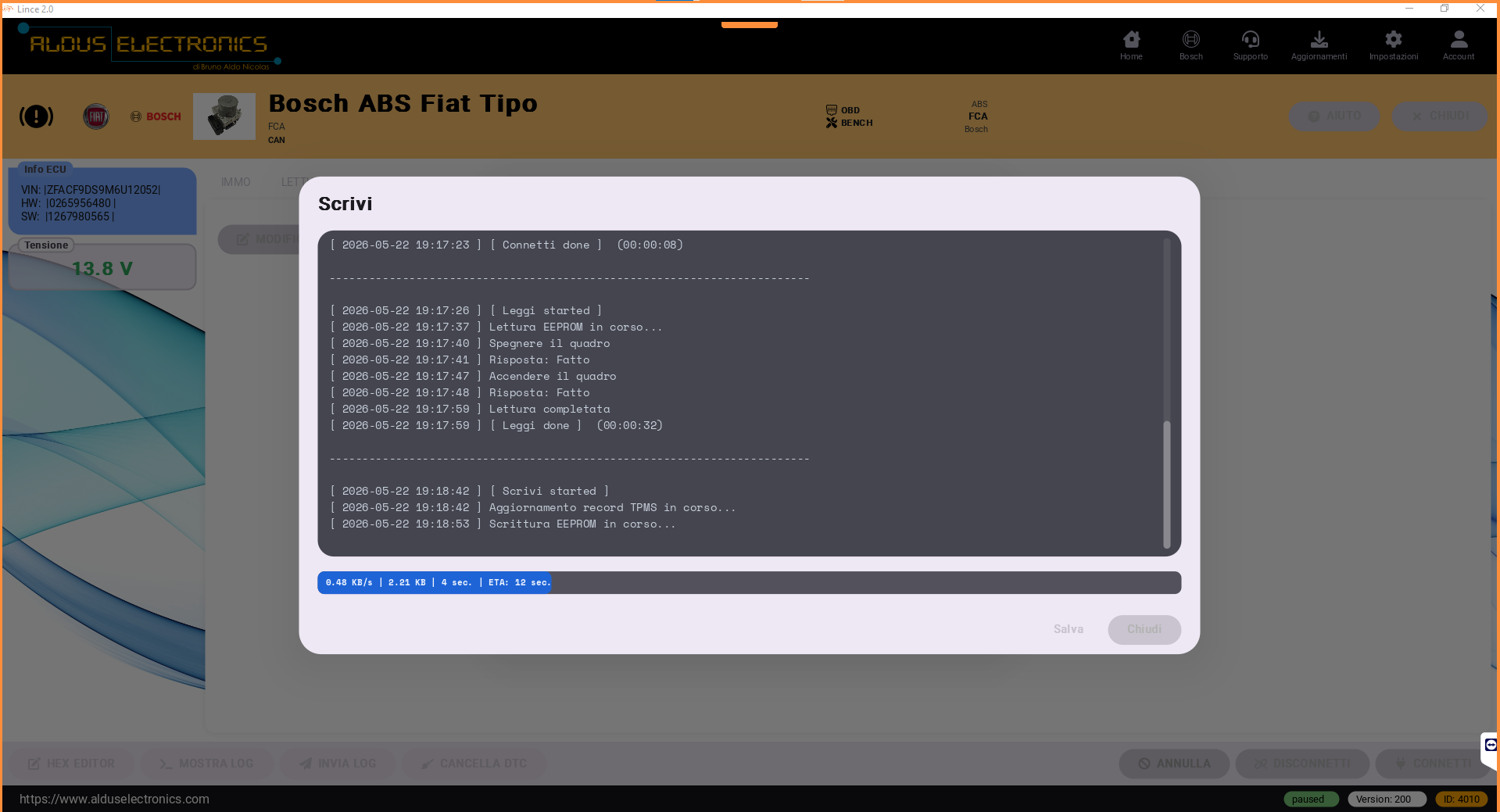The height and width of the screenshot is (812, 1500).
Task: Click the BENCH tools icon
Action: pyautogui.click(x=832, y=123)
